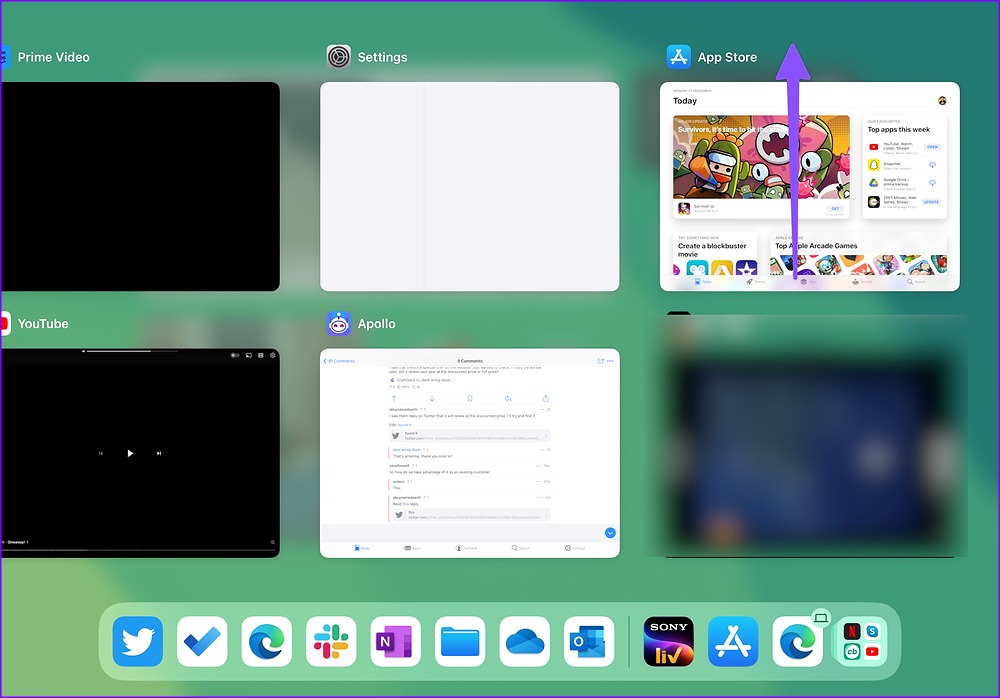Tap the Apollo robot icon above its card
The width and height of the screenshot is (1000, 698).
(x=339, y=323)
